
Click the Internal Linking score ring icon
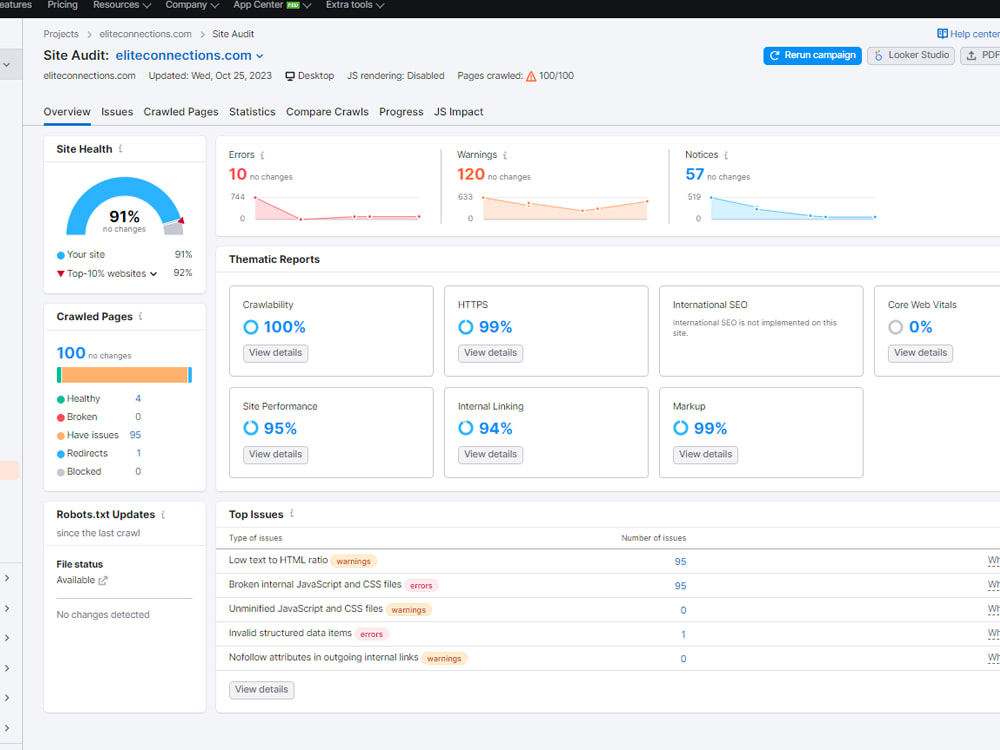pos(466,428)
